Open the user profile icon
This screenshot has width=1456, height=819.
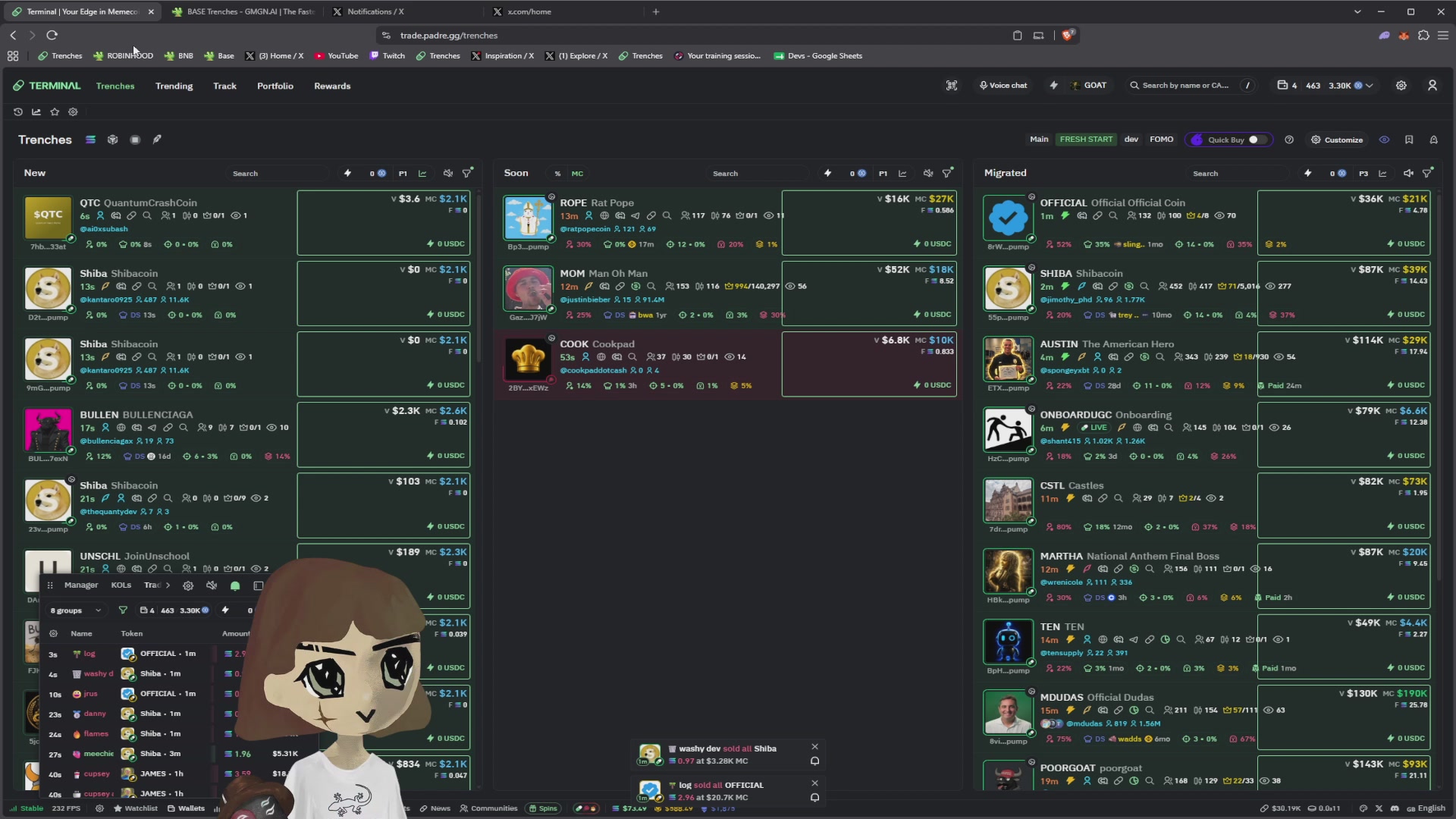[x=1432, y=86]
